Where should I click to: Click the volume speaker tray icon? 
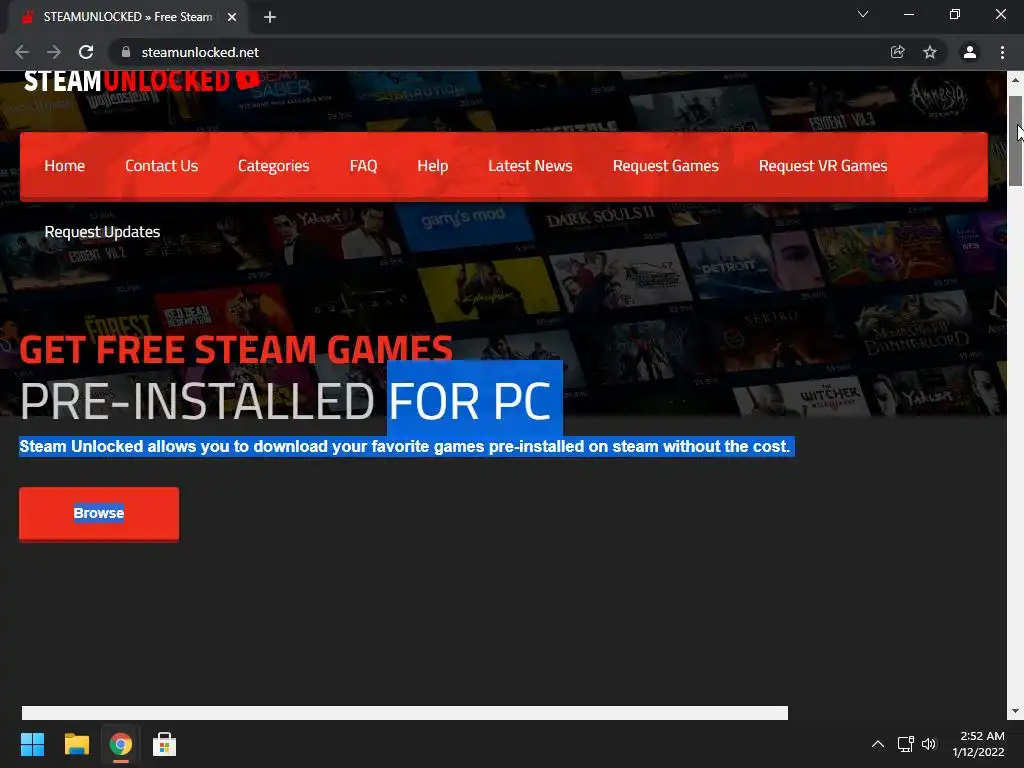click(929, 744)
